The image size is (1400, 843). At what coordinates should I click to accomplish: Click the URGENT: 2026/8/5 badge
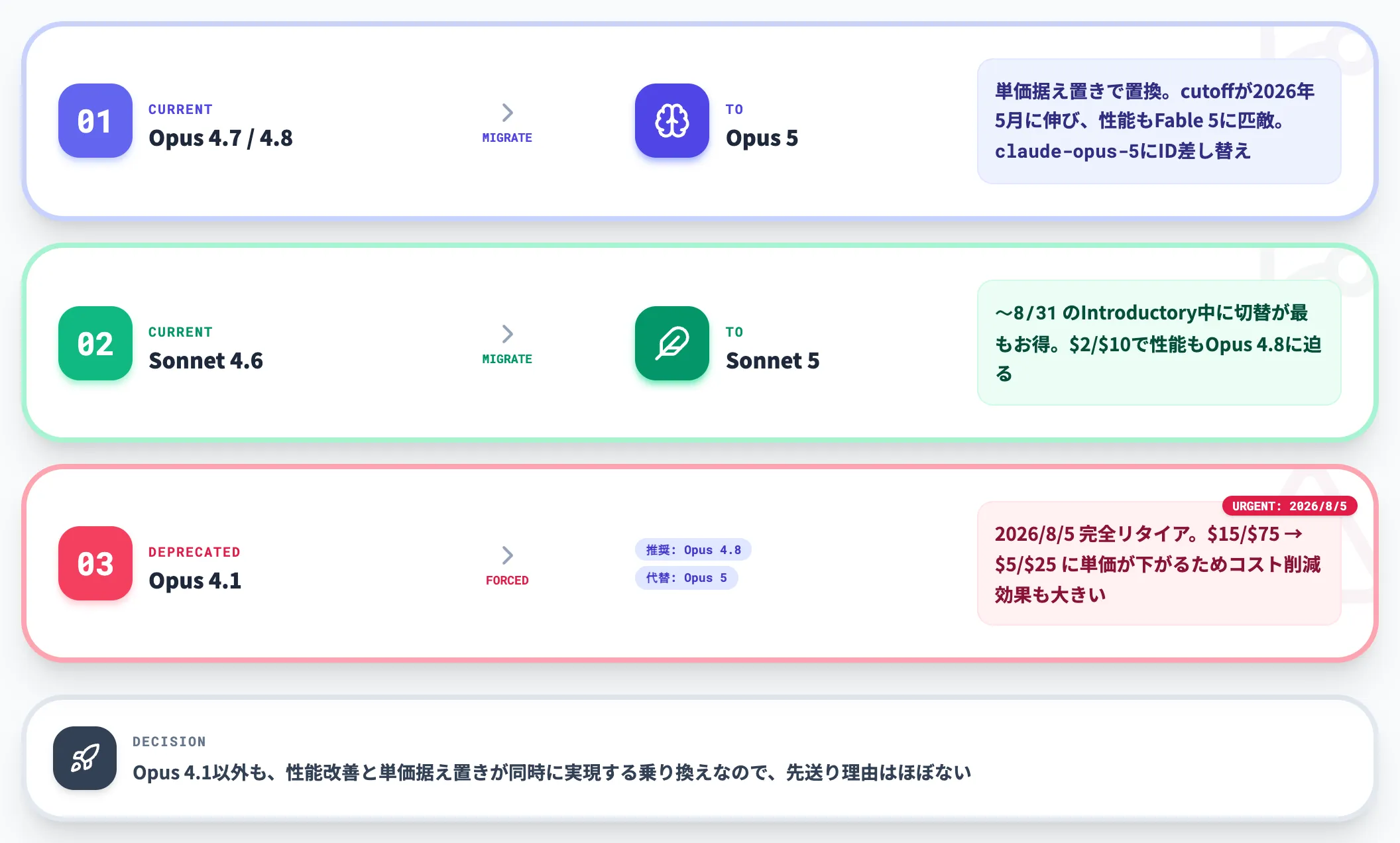click(x=1289, y=506)
